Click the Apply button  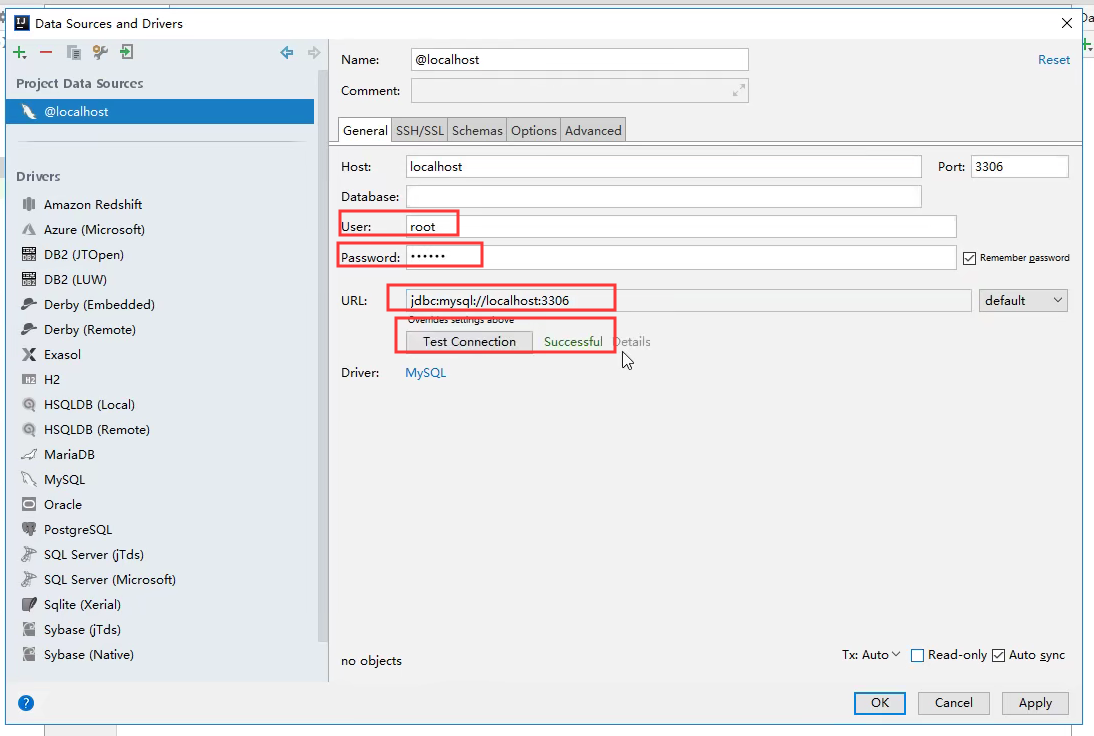(1035, 703)
